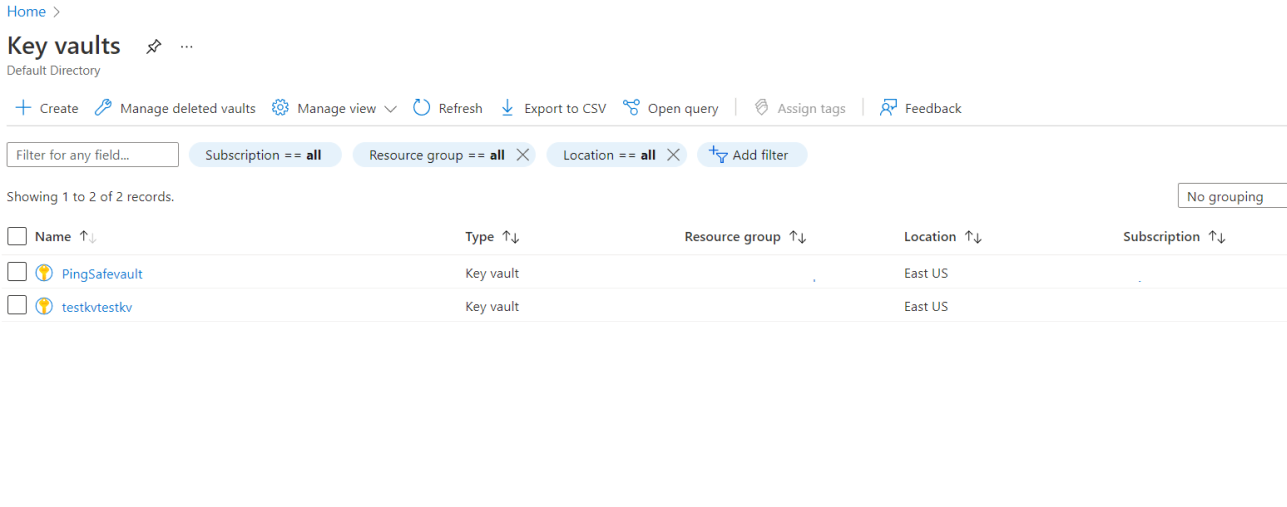
Task: Click the Create plus icon
Action: tap(24, 108)
